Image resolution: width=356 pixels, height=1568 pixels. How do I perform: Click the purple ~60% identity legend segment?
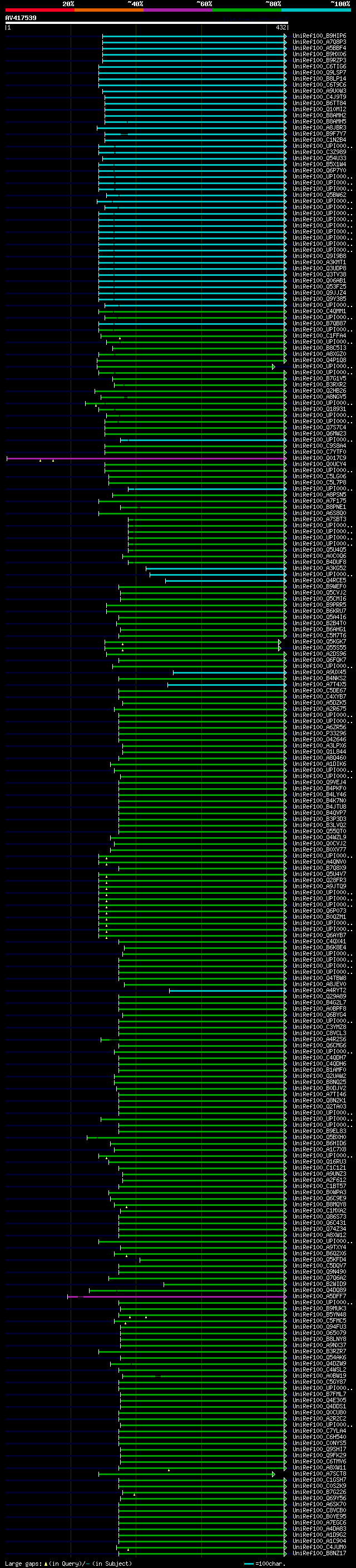point(179,10)
